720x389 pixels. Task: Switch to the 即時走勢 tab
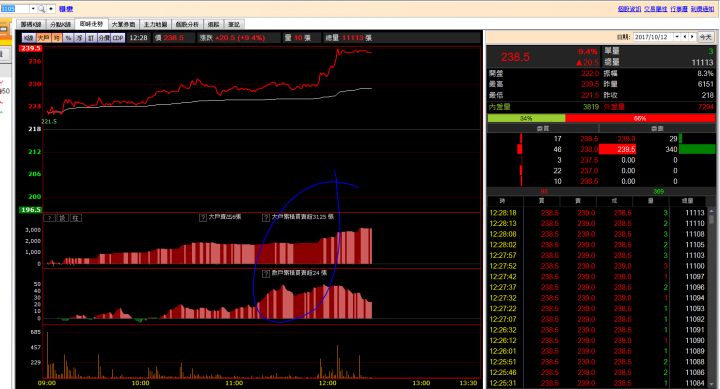click(91, 24)
